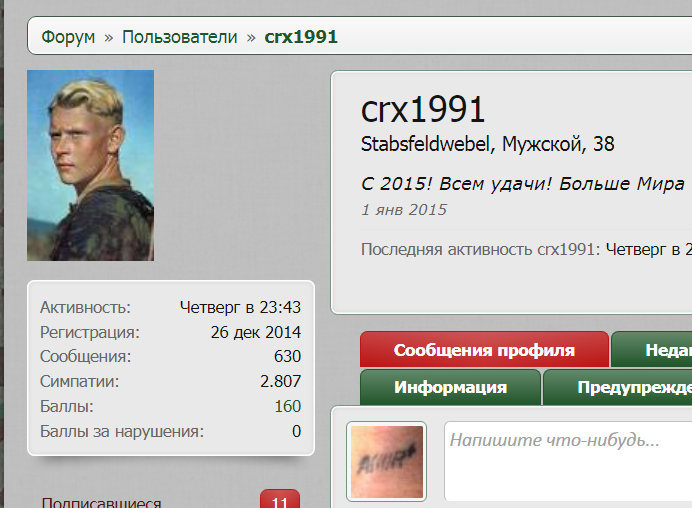Open the small tattoo avatar thumbnail
This screenshot has width=692, height=508.
[x=387, y=461]
